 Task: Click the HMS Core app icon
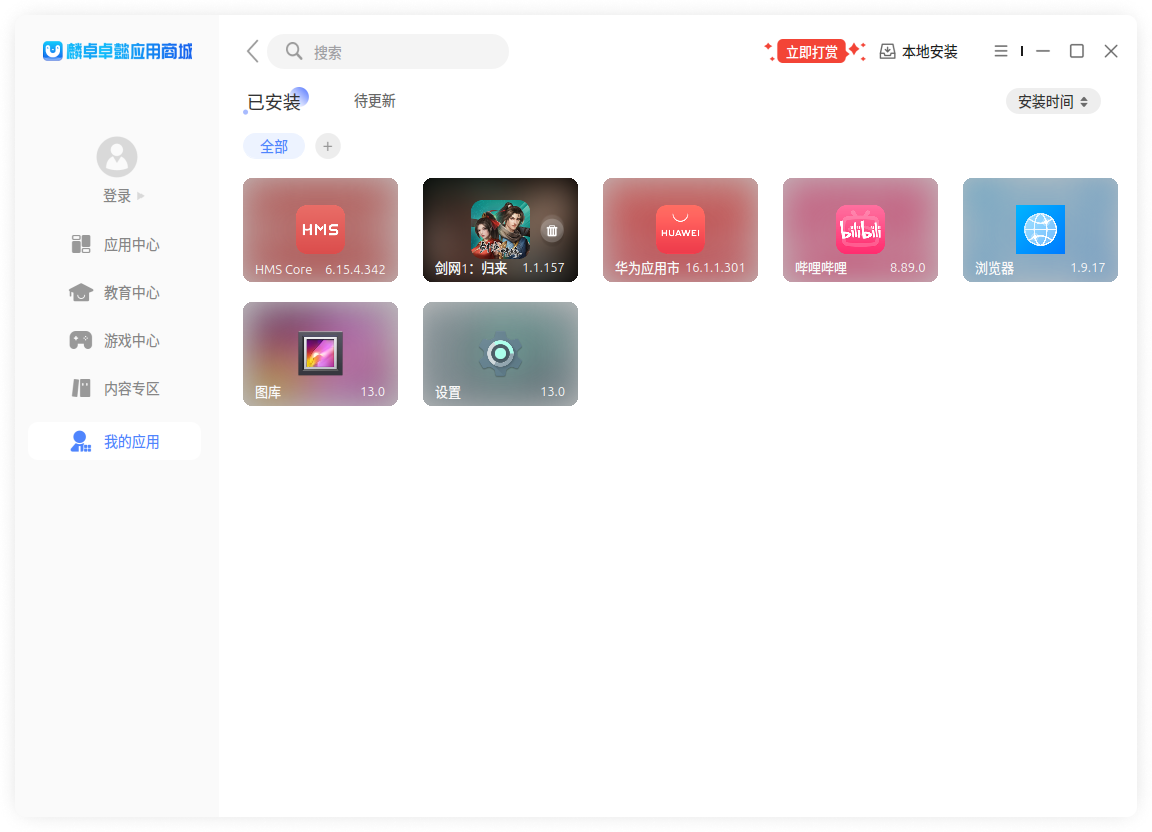click(320, 229)
